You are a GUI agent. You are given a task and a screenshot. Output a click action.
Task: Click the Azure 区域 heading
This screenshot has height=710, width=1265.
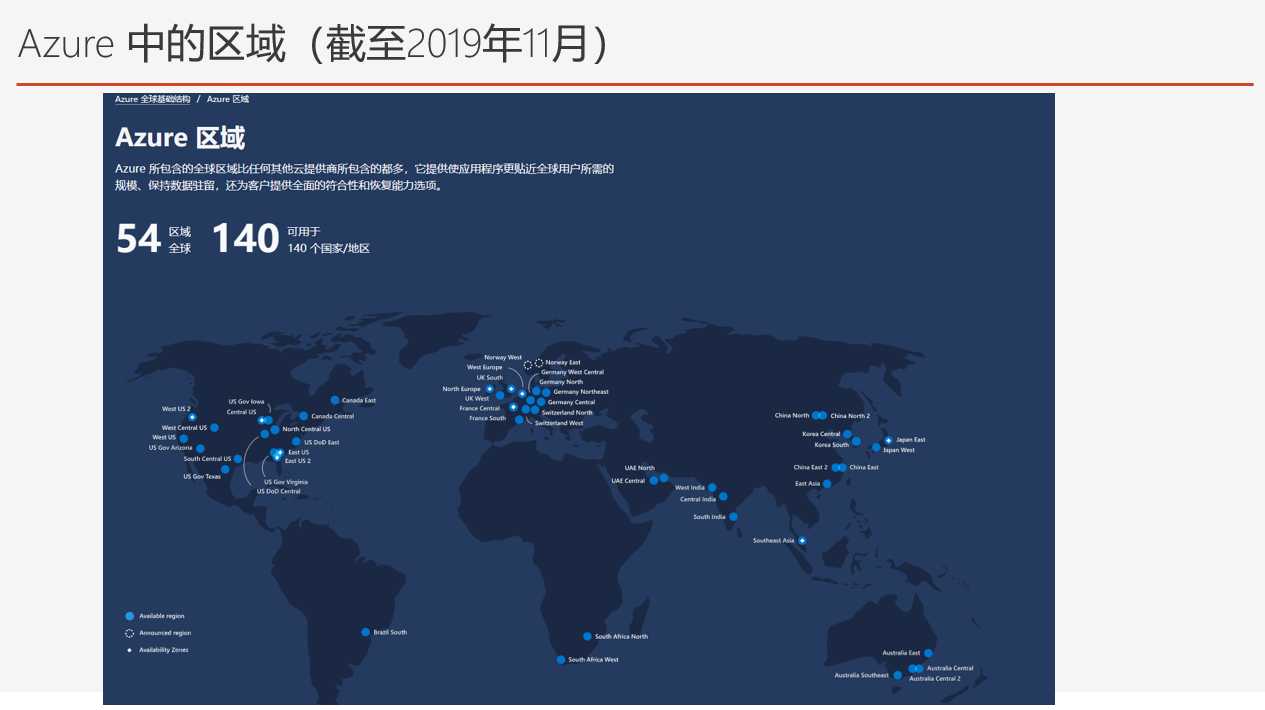pyautogui.click(x=180, y=138)
